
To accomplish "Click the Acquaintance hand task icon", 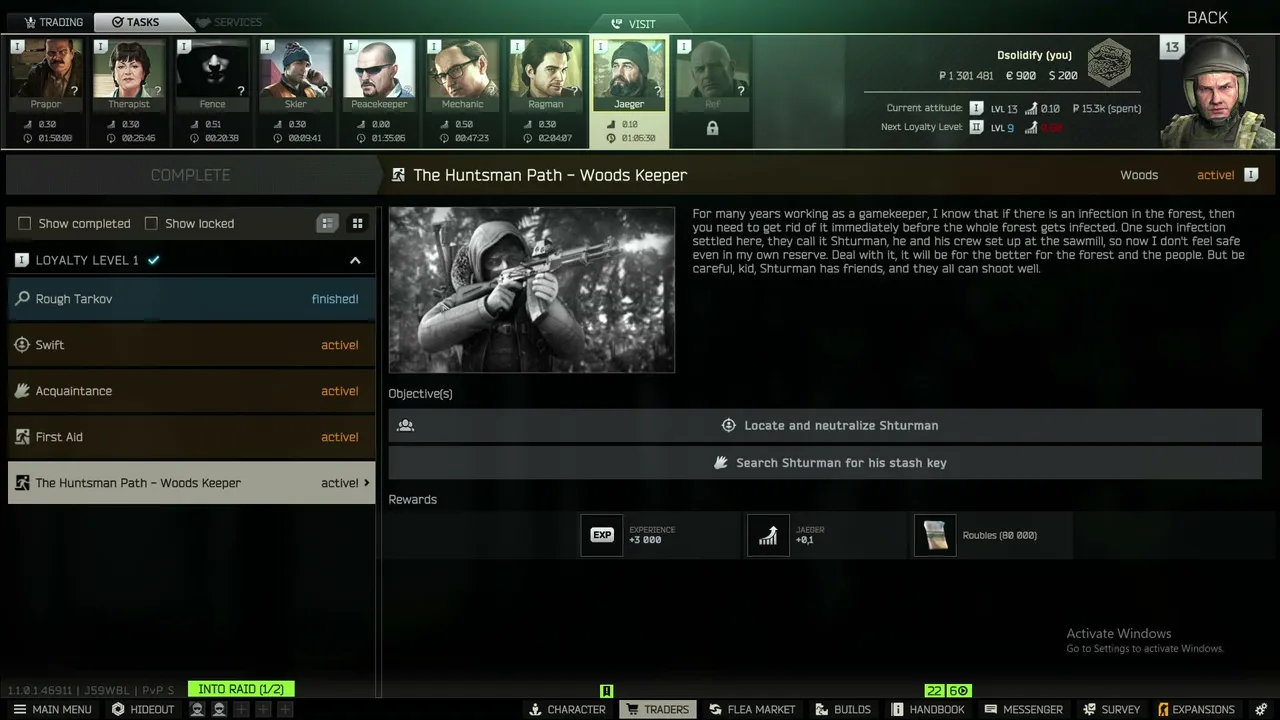I will [x=22, y=391].
